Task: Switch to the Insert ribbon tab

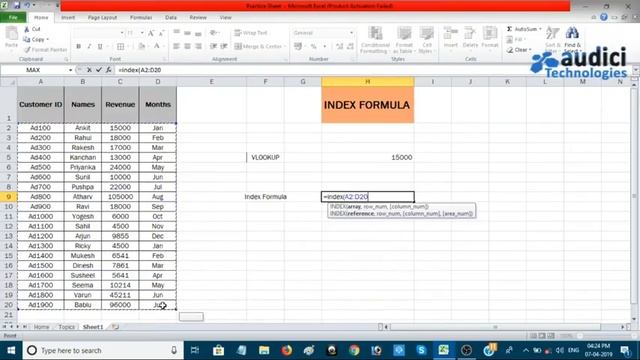Action: (x=68, y=18)
